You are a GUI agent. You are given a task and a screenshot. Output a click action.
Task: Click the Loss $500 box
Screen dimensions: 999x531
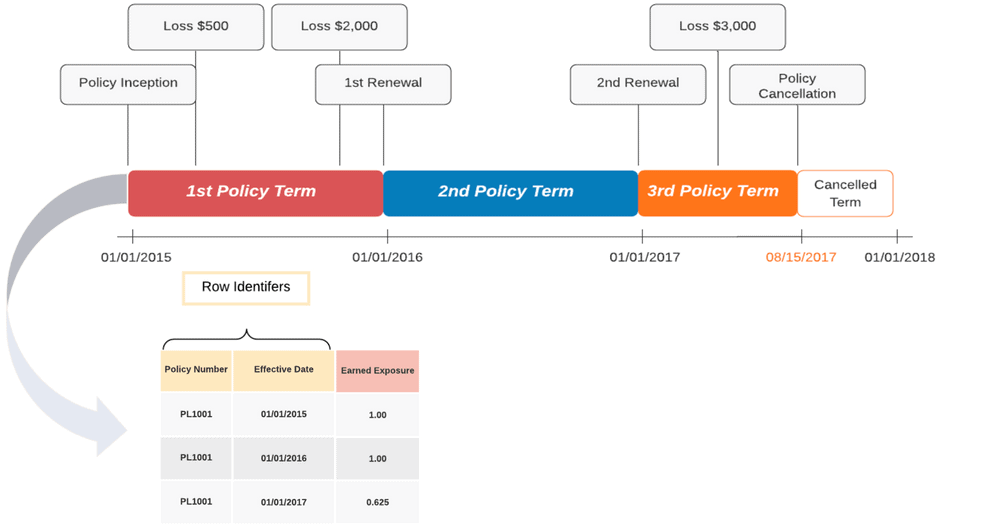point(196,27)
